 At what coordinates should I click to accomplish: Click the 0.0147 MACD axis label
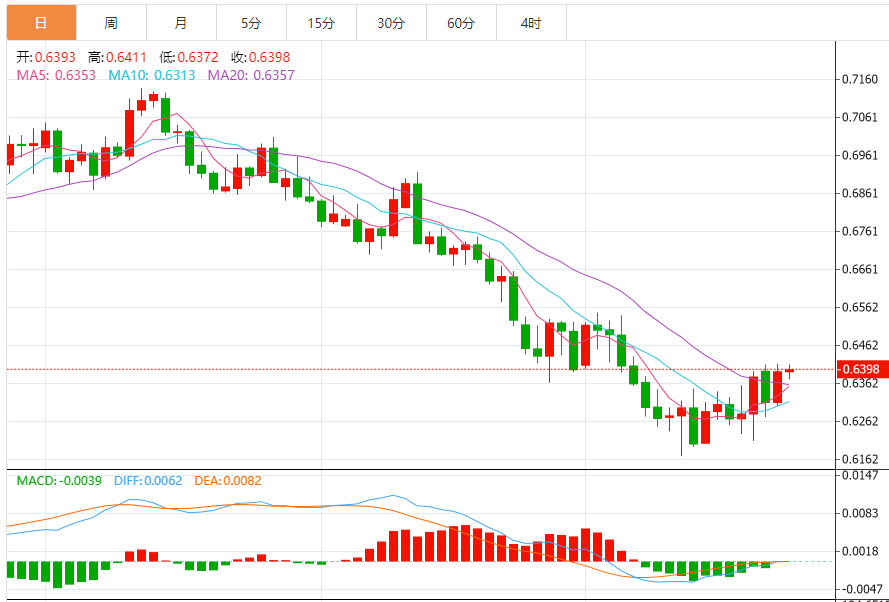pyautogui.click(x=861, y=476)
